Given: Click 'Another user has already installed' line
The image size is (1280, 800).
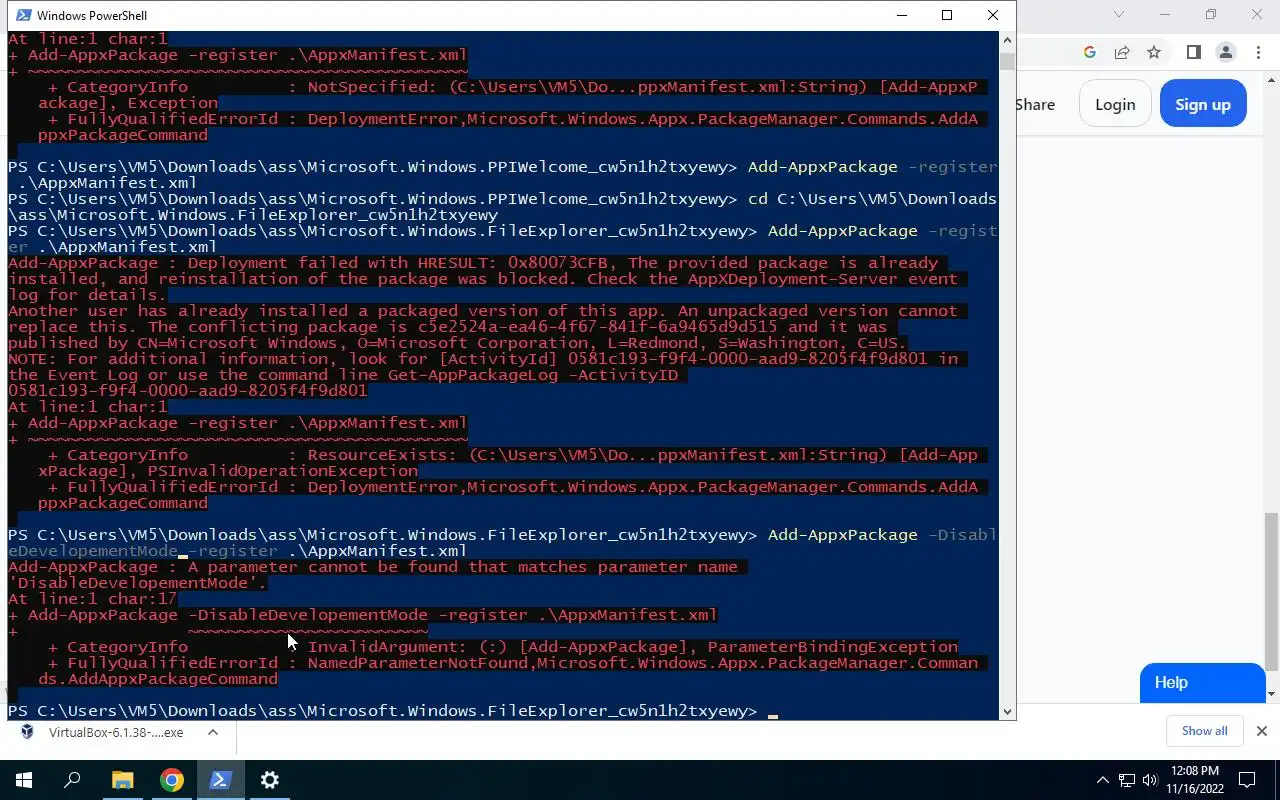Looking at the screenshot, I should 483,311.
